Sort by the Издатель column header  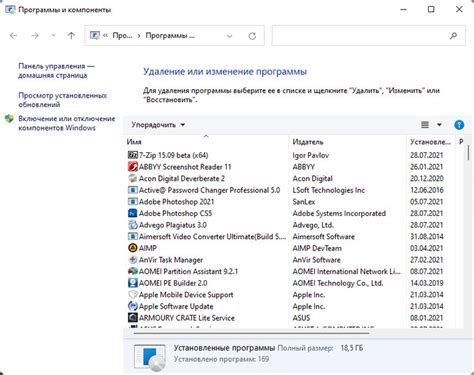(347, 142)
